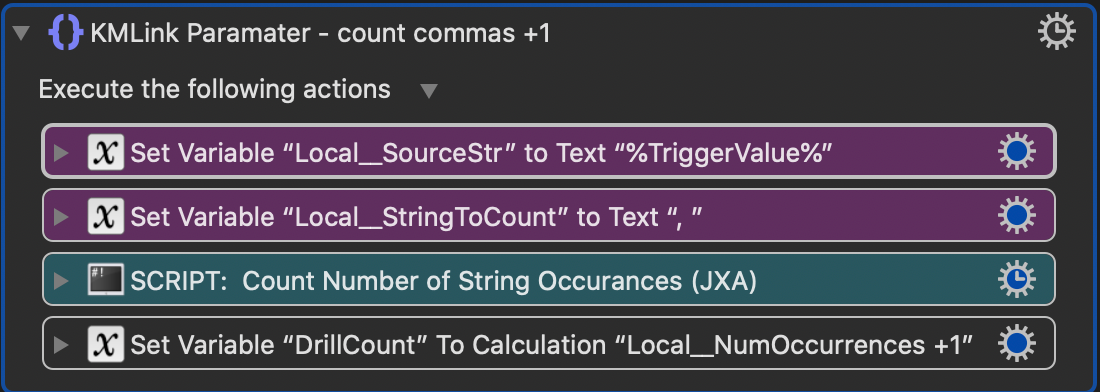Select the KMLink Paramater - count commas +1 title
The width and height of the screenshot is (1100, 392).
tap(321, 33)
